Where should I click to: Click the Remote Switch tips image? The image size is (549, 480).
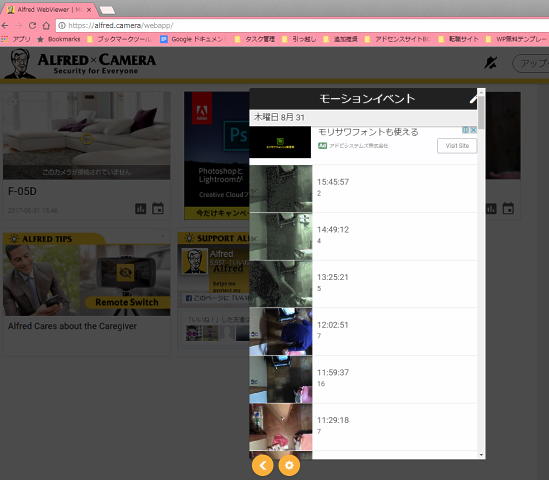(86, 280)
